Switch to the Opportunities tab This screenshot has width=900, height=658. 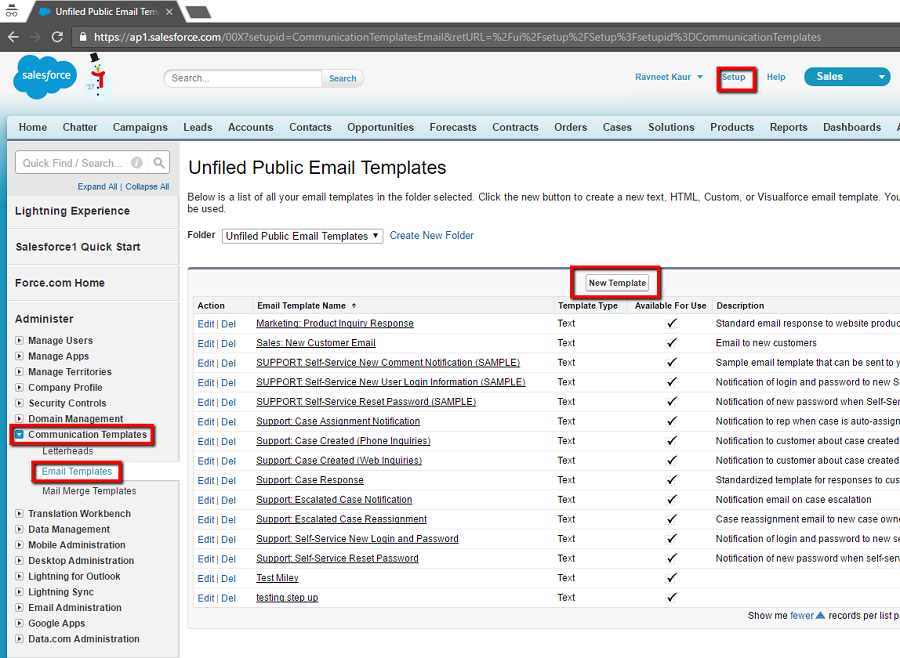380,127
